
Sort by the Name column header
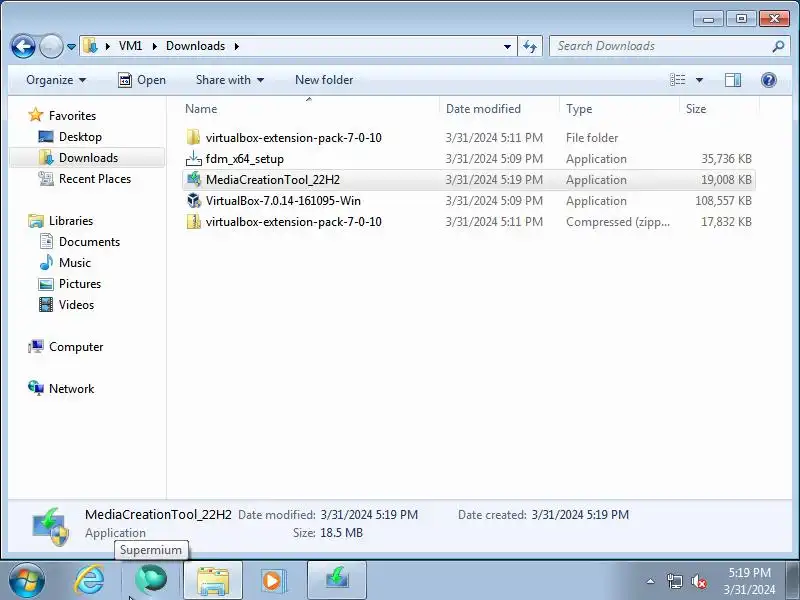tap(201, 109)
